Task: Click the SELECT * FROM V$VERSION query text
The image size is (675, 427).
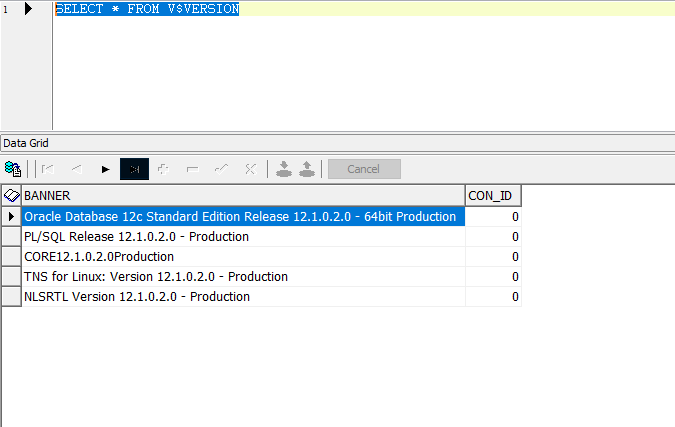Action: [x=147, y=9]
